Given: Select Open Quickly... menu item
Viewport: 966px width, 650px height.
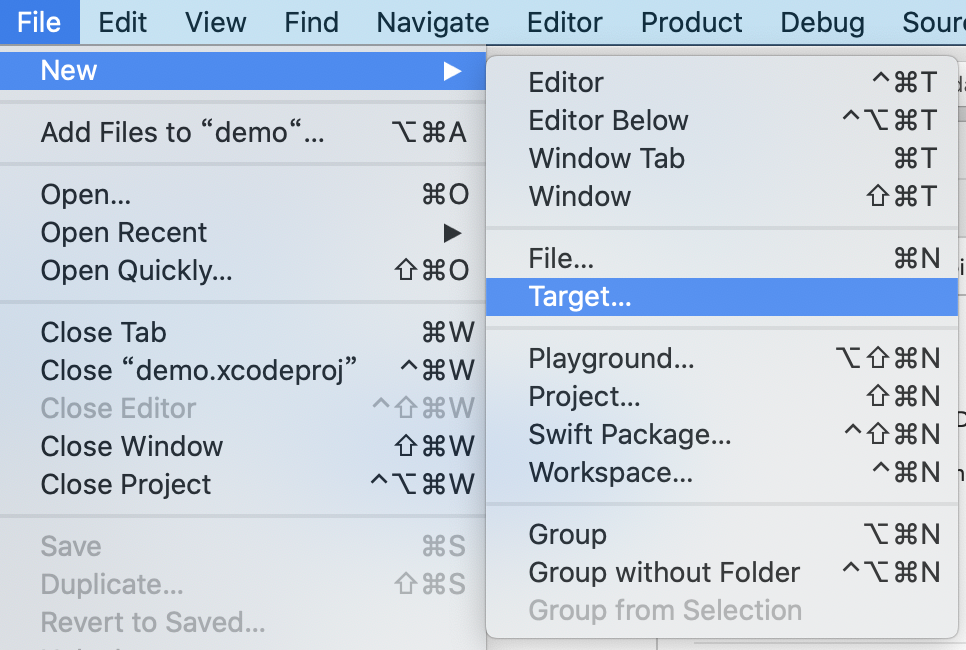Looking at the screenshot, I should pos(243,271).
